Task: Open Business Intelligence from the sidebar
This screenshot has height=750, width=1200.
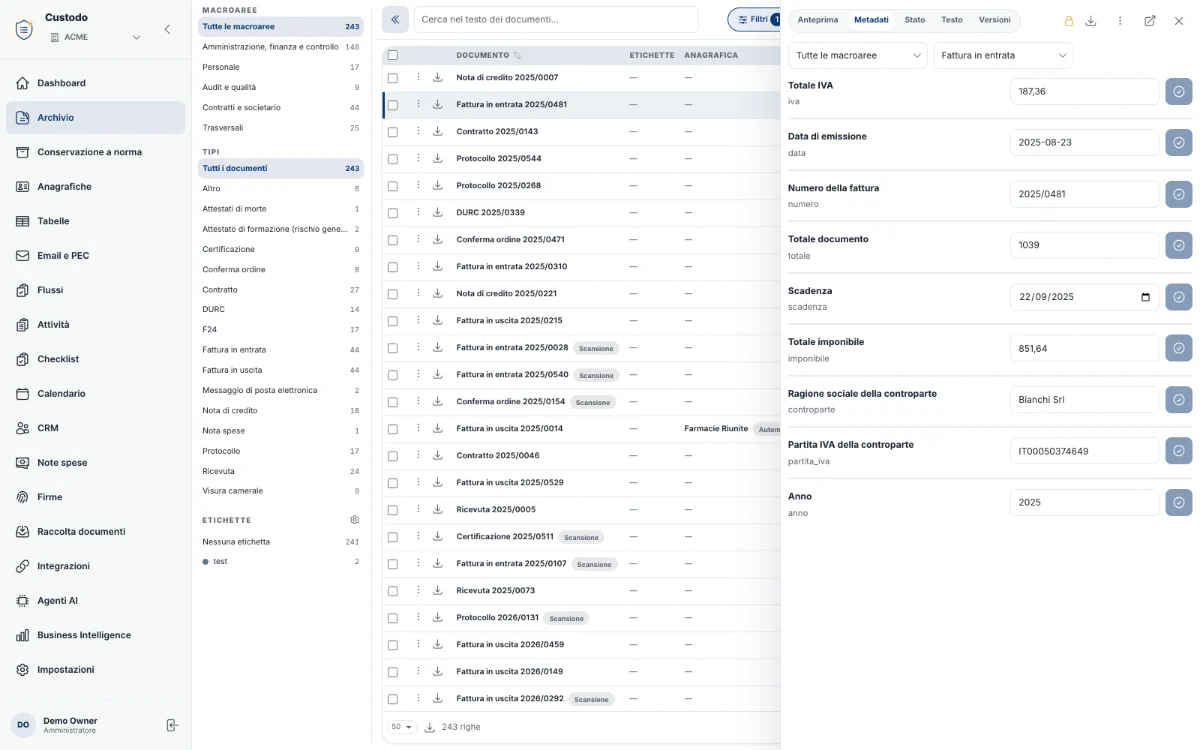Action: click(x=96, y=635)
